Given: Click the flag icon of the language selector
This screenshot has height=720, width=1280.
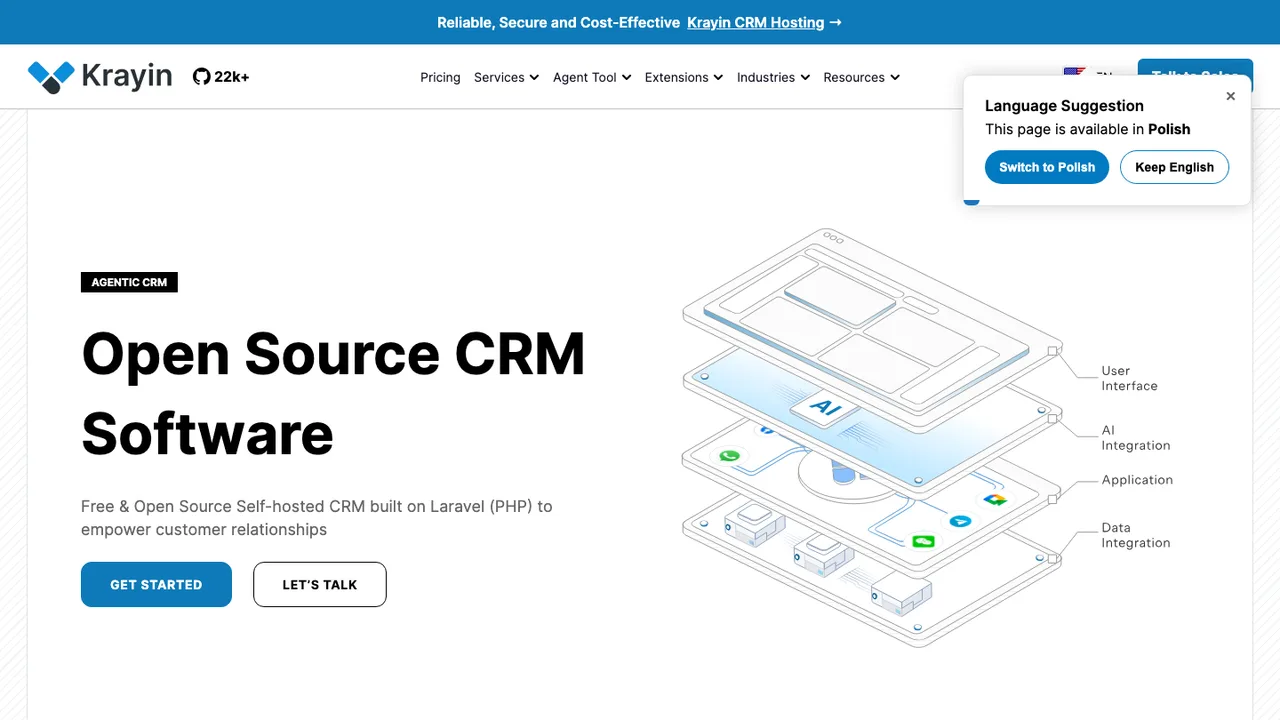Looking at the screenshot, I should [1075, 73].
